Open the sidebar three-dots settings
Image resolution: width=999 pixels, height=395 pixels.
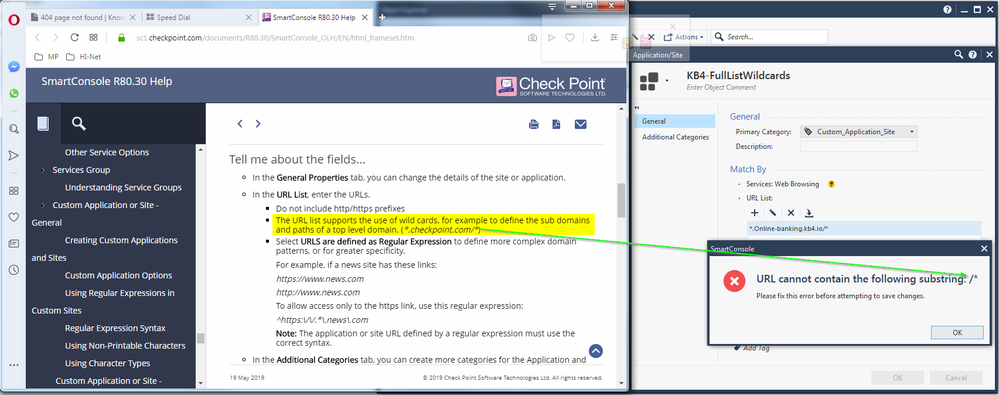coord(13,365)
